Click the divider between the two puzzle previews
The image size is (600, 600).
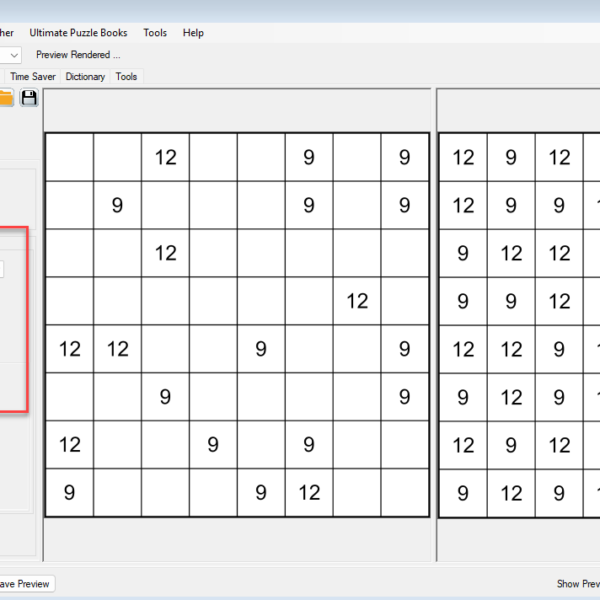[x=433, y=320]
